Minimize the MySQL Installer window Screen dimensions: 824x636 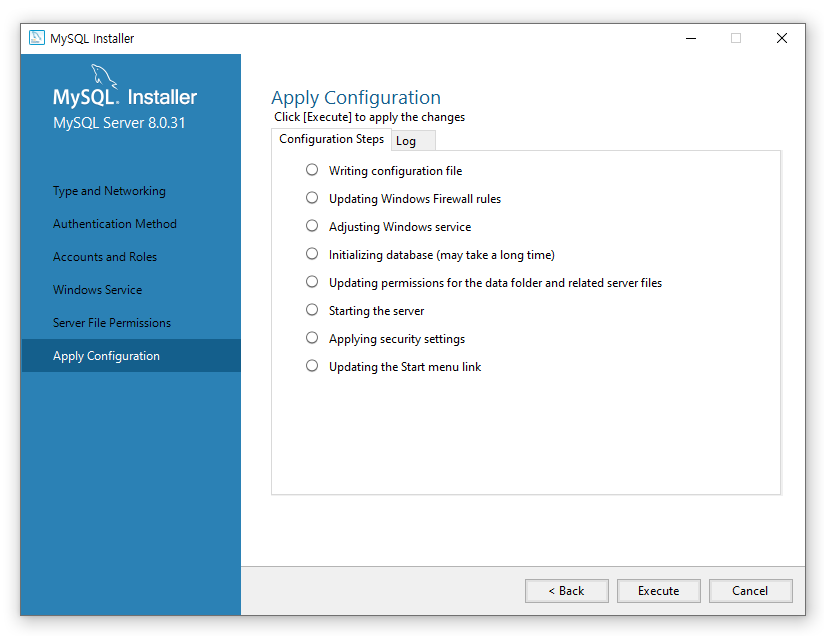[x=691, y=38]
